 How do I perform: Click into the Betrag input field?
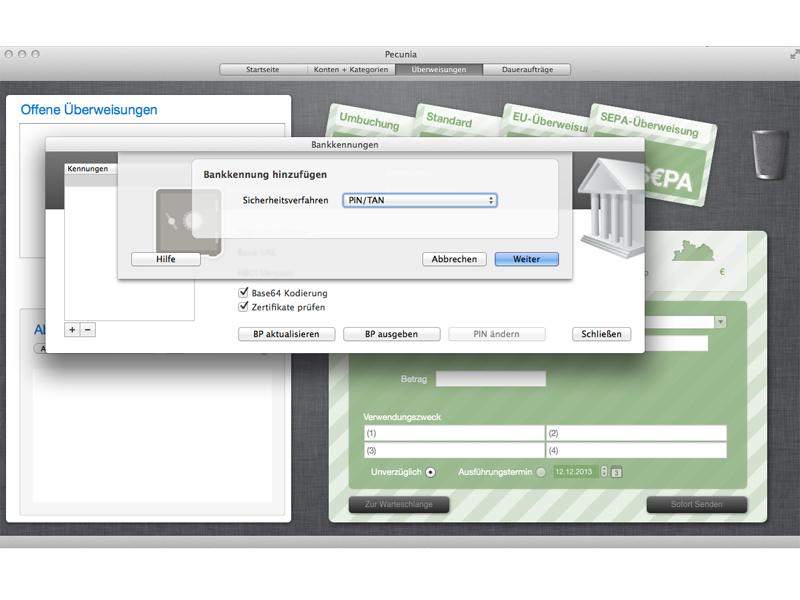[491, 379]
